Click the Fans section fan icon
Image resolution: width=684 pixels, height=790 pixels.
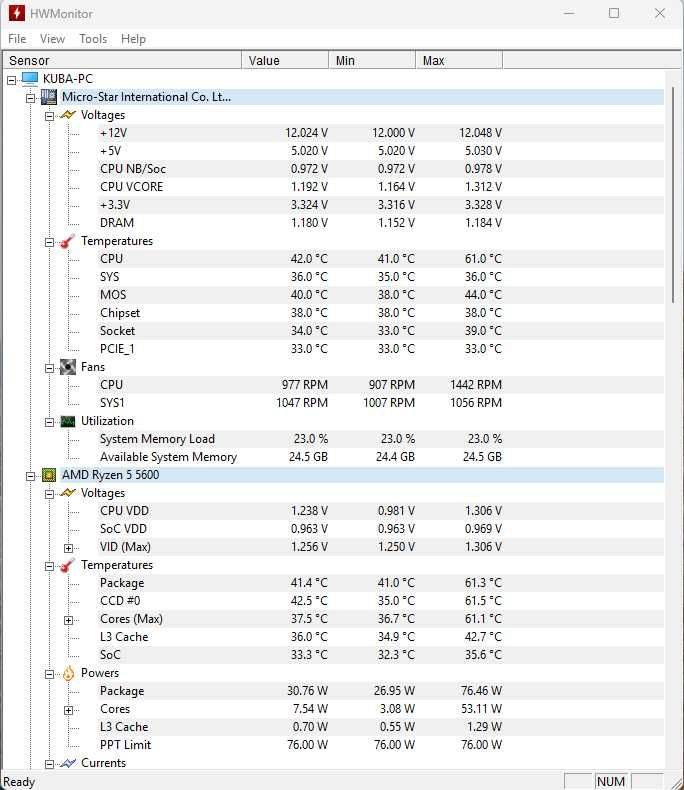click(67, 367)
